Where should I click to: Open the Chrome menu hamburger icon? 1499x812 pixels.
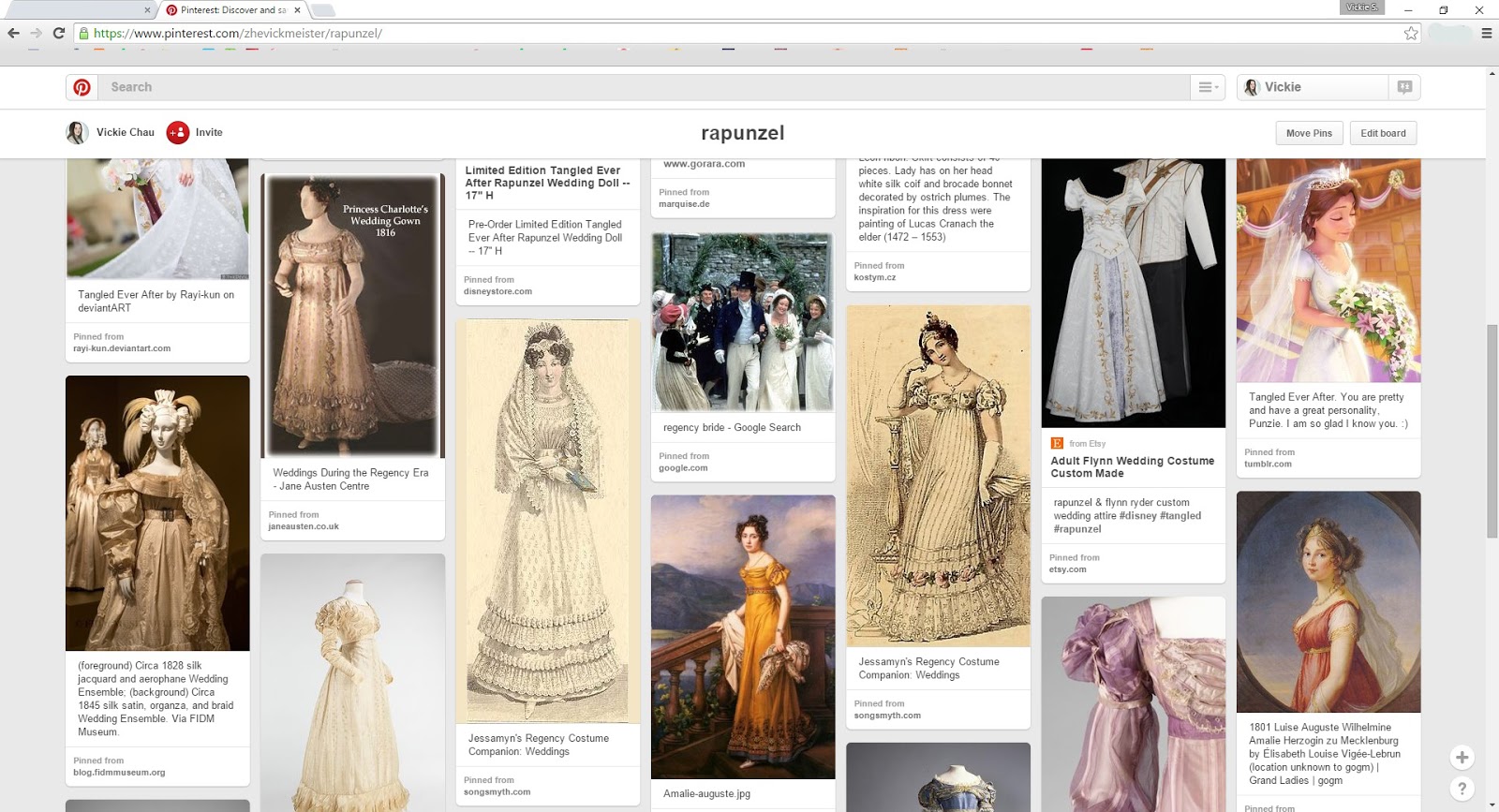click(x=1486, y=33)
